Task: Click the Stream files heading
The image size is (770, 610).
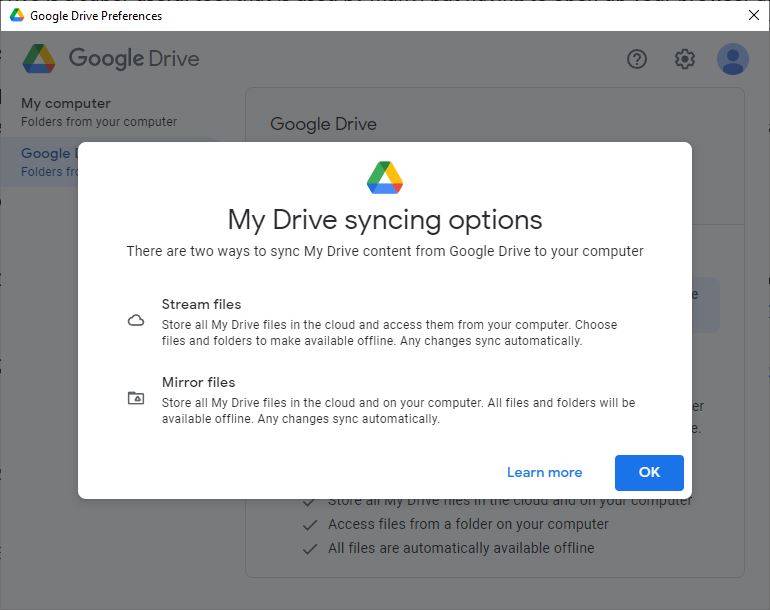Action: [201, 304]
